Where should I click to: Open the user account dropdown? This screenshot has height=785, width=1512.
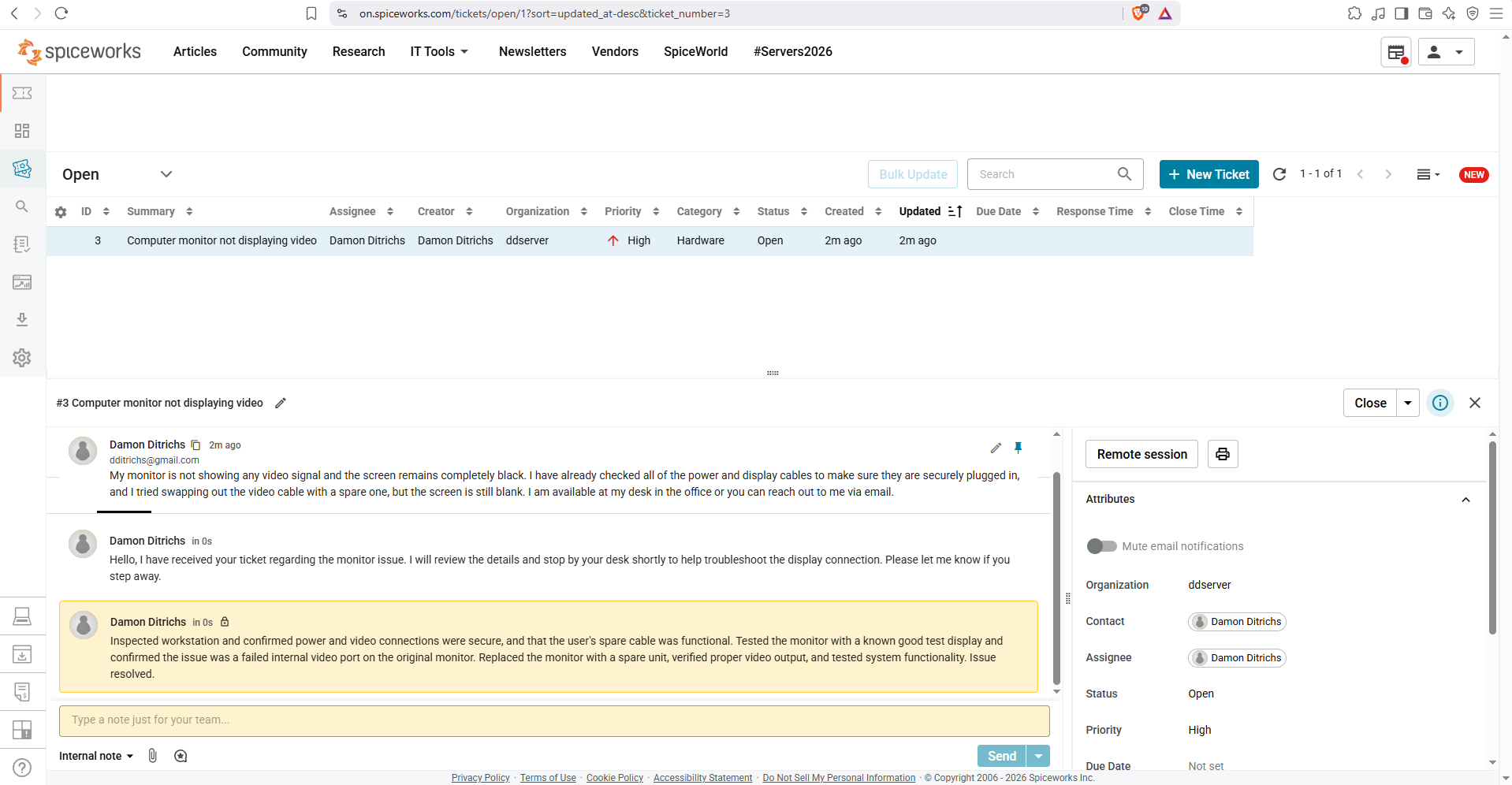(1447, 52)
